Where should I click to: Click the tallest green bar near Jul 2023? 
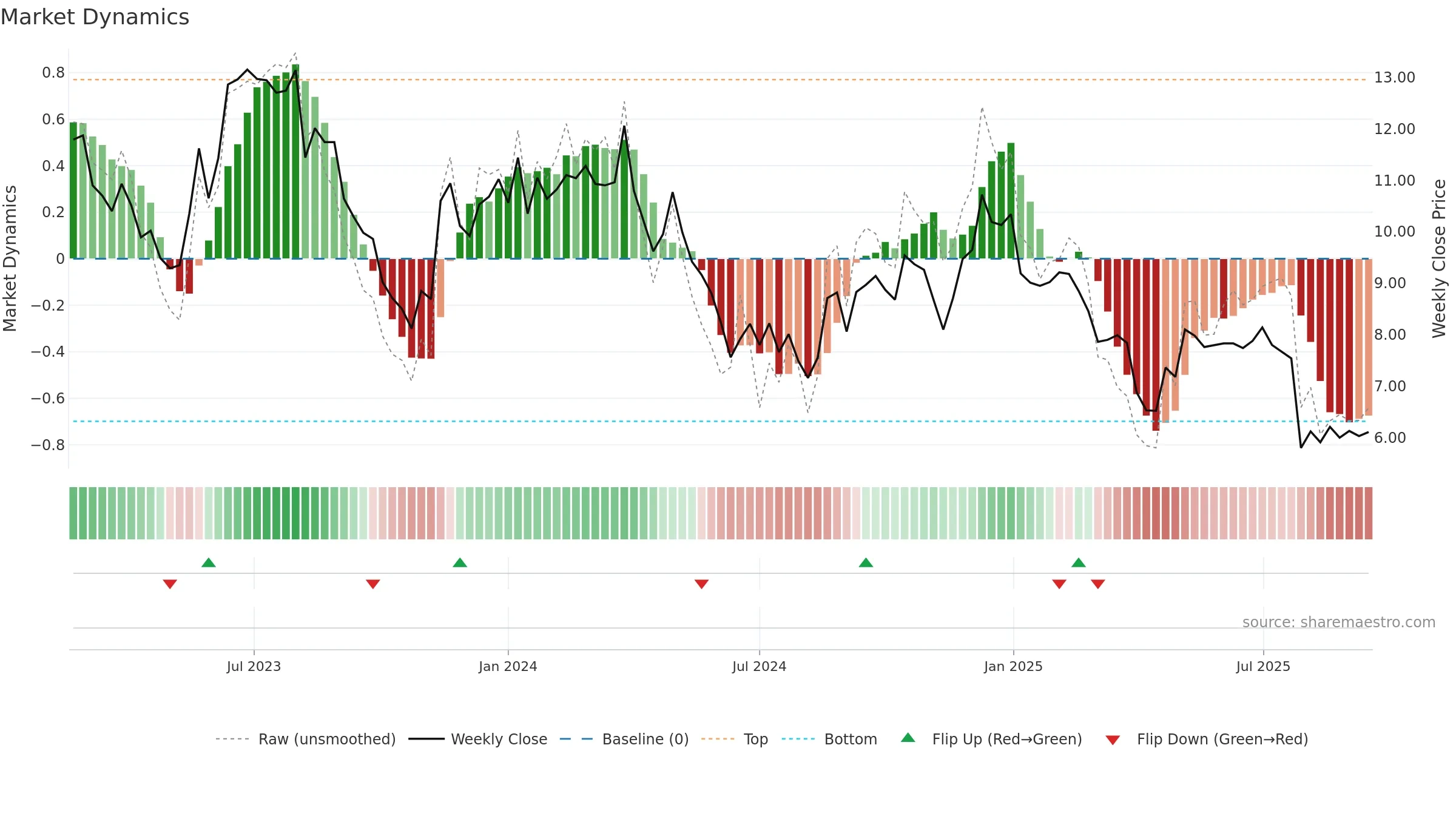[x=295, y=161]
